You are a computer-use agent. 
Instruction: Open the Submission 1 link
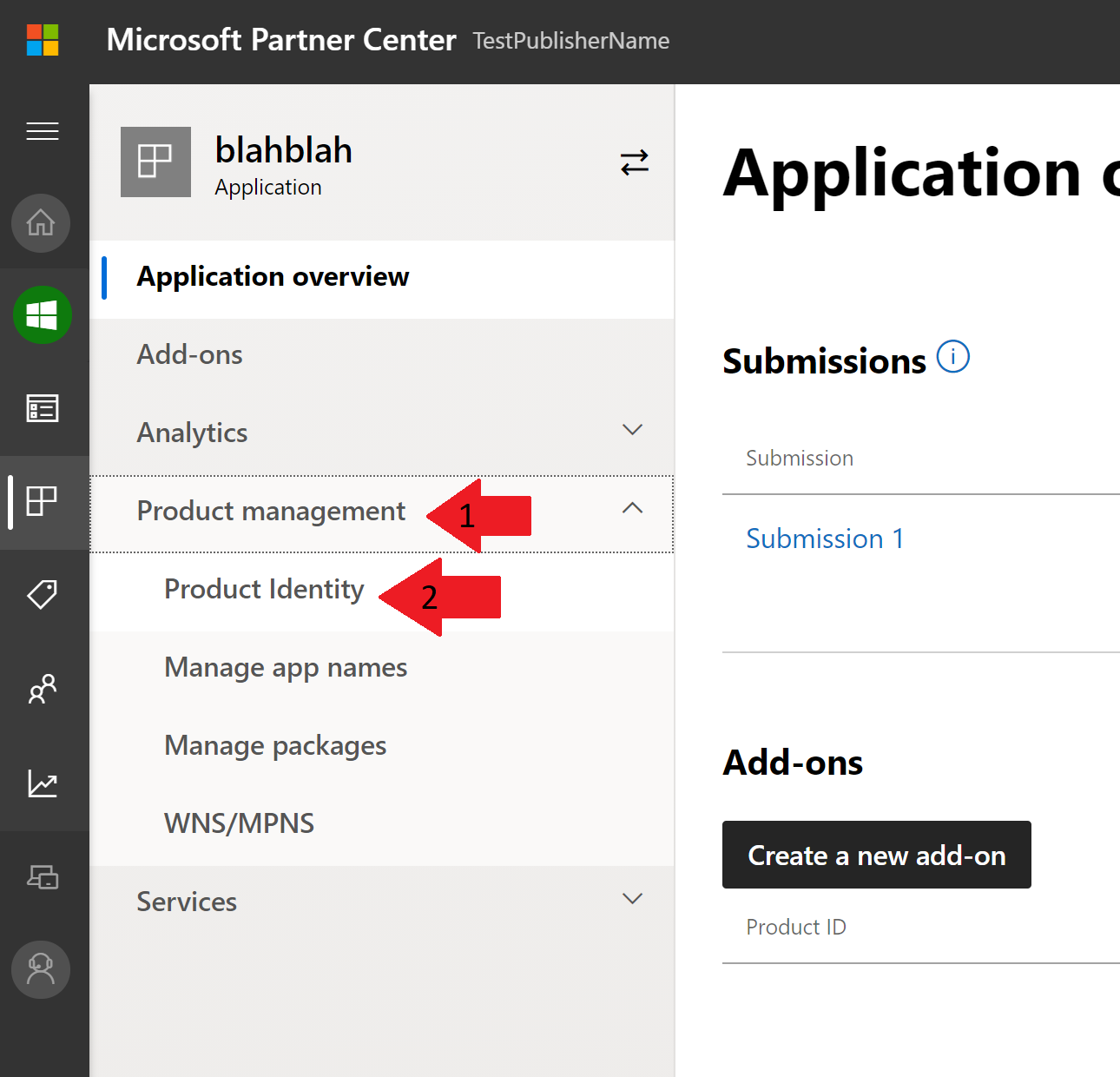click(x=825, y=539)
